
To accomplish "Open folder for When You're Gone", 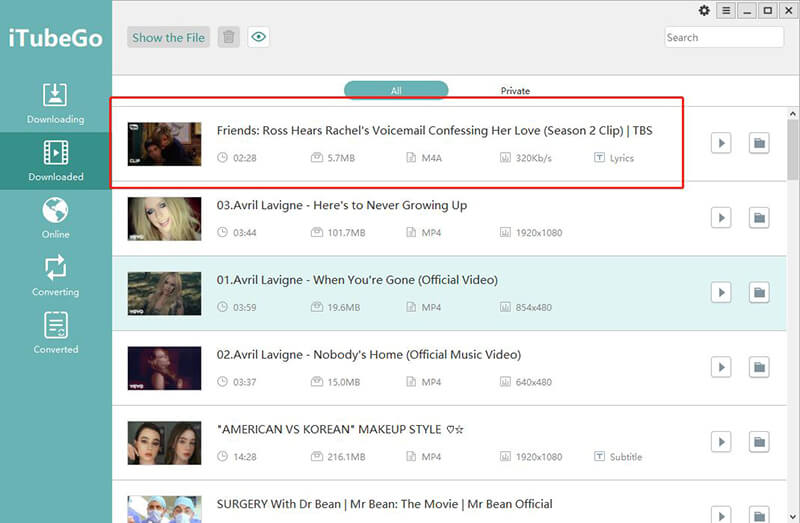I will [759, 292].
